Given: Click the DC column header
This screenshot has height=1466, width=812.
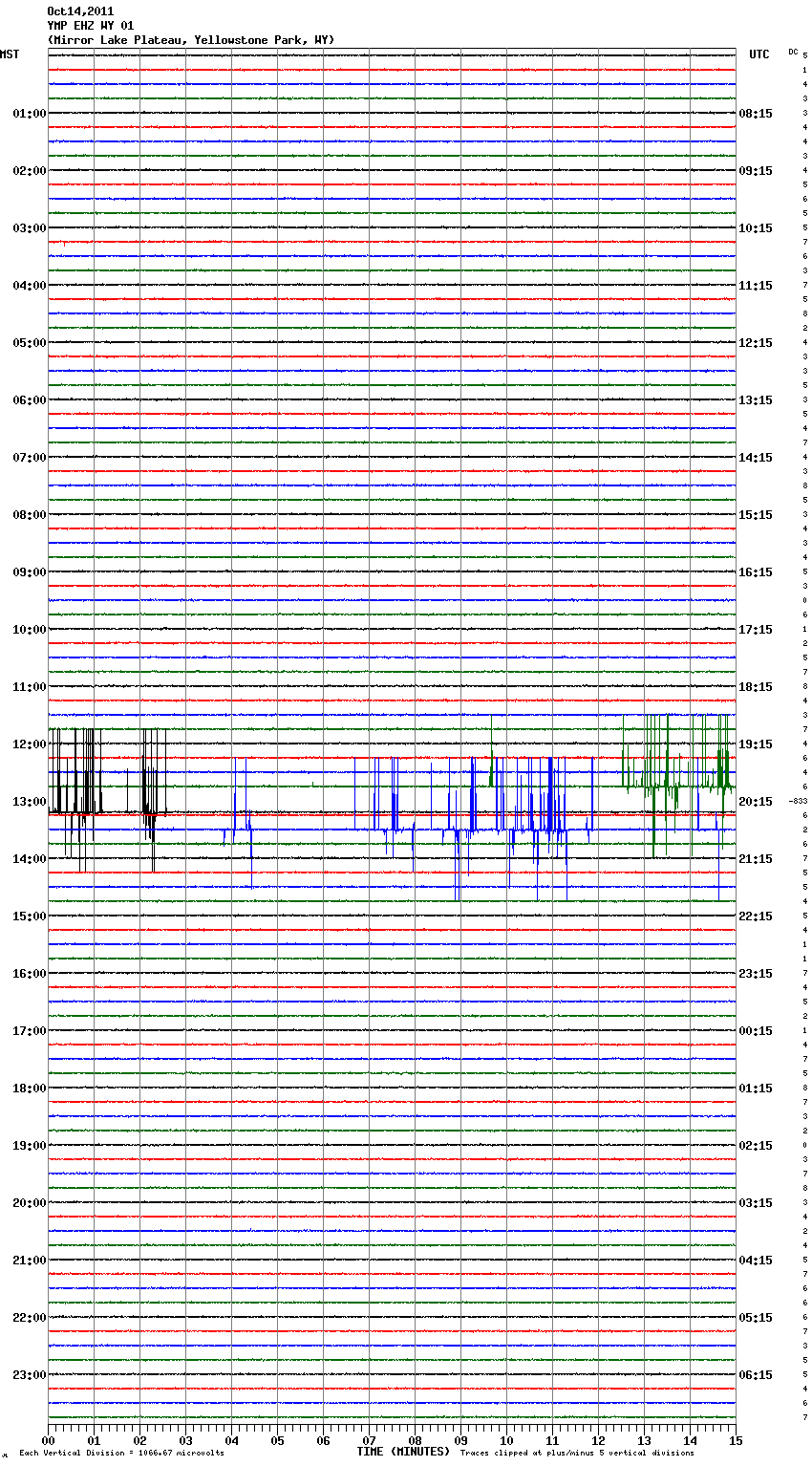Looking at the screenshot, I should (793, 52).
